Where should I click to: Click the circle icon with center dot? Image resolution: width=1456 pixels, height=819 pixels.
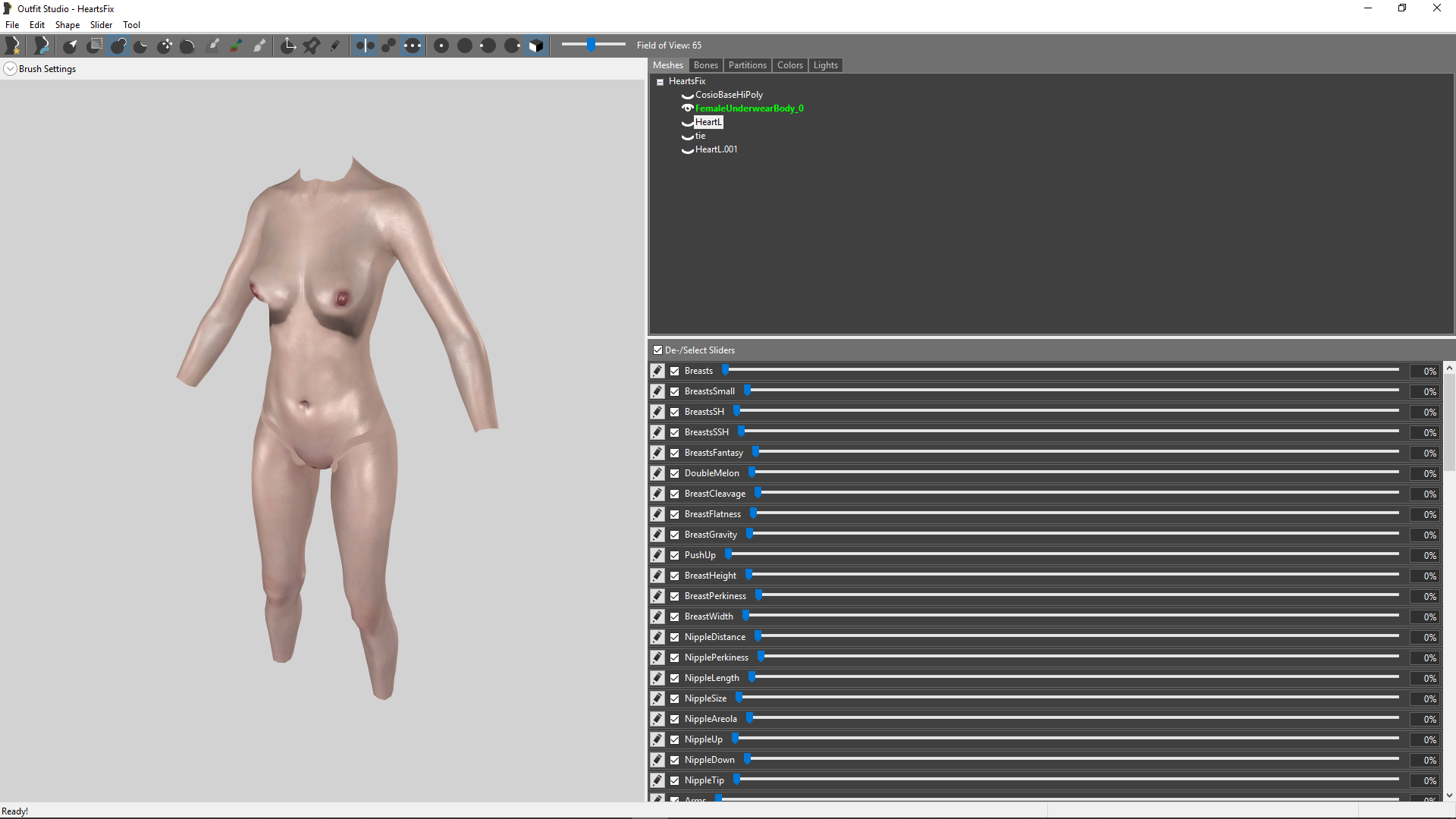pyautogui.click(x=441, y=45)
